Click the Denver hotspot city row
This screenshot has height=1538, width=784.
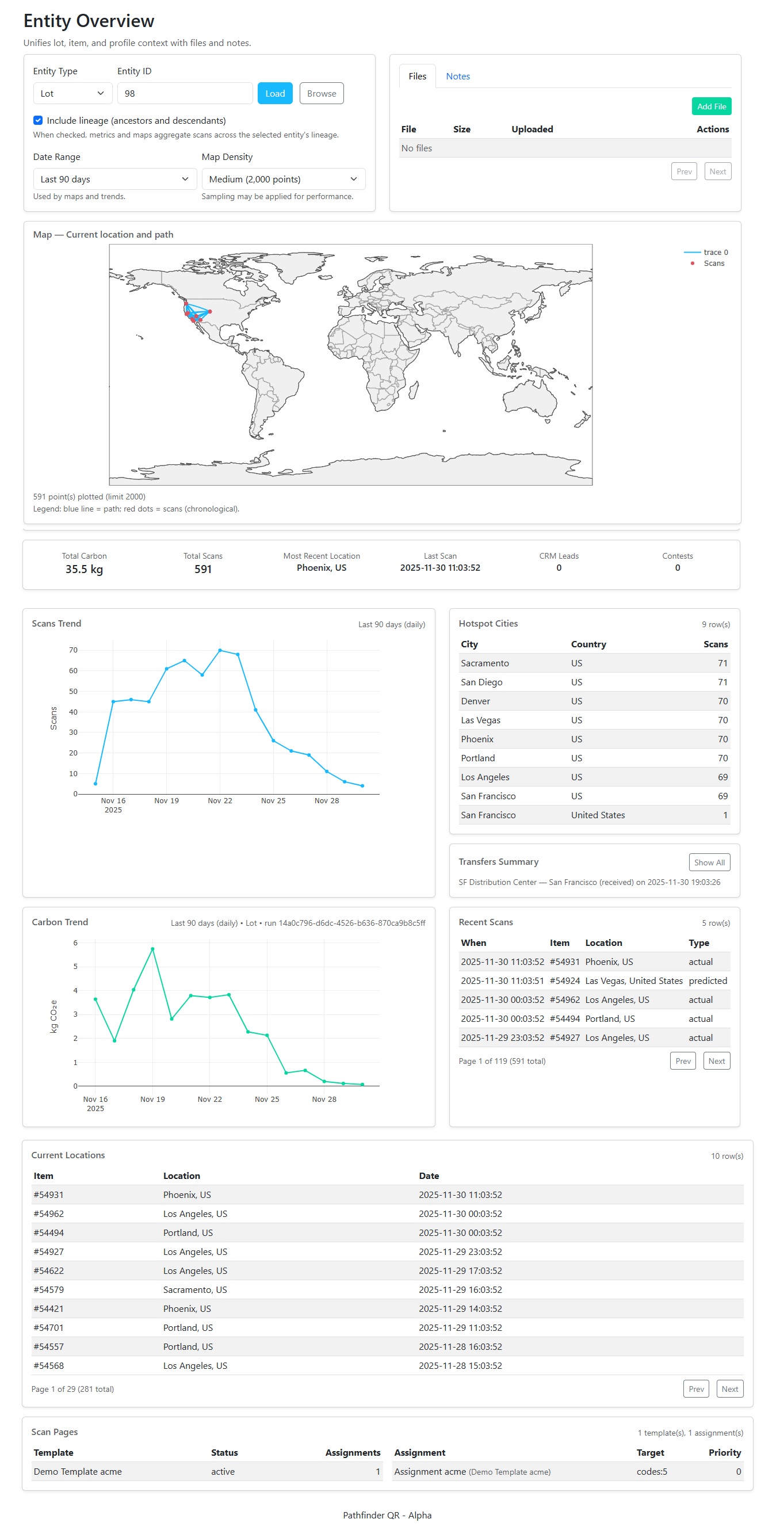[594, 701]
